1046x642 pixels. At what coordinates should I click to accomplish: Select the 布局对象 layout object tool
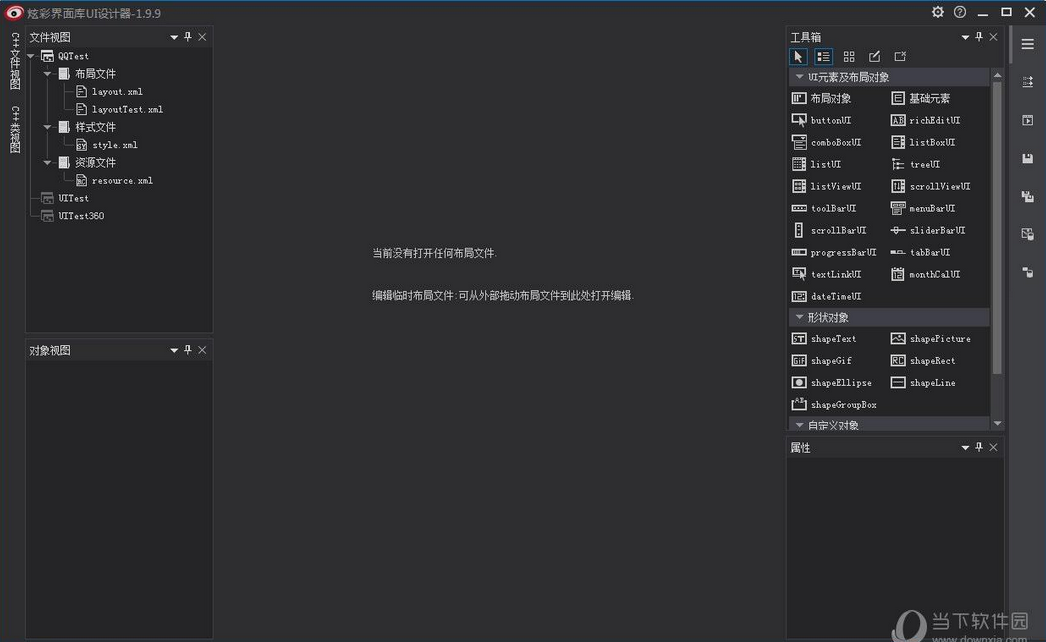point(821,99)
